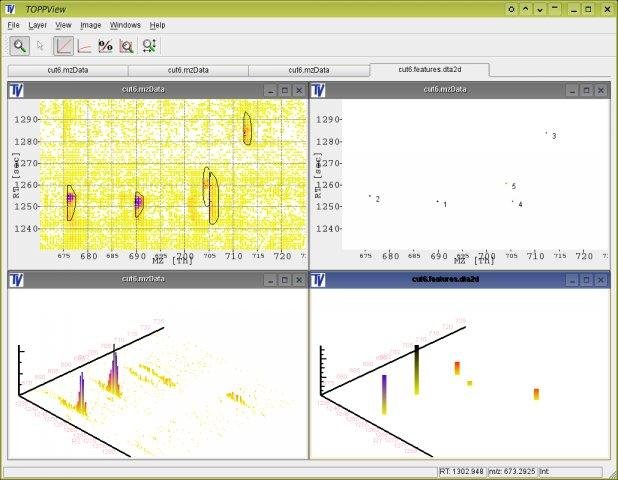Minimize the cut6.features.dta2d subwindow
Screen dimensions: 618x480
click(572, 280)
